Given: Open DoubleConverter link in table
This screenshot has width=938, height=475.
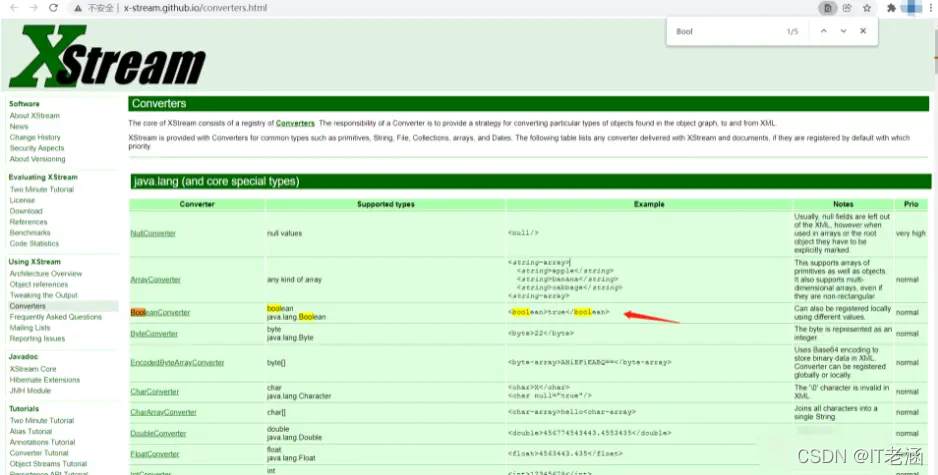Looking at the screenshot, I should point(158,433).
